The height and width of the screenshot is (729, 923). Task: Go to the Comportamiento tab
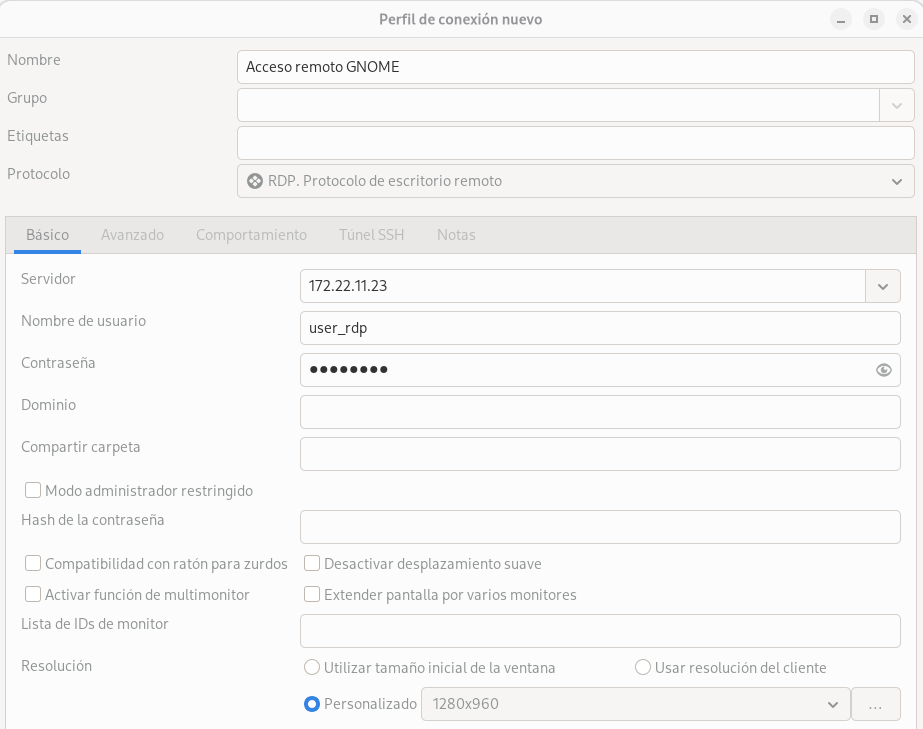(x=251, y=235)
